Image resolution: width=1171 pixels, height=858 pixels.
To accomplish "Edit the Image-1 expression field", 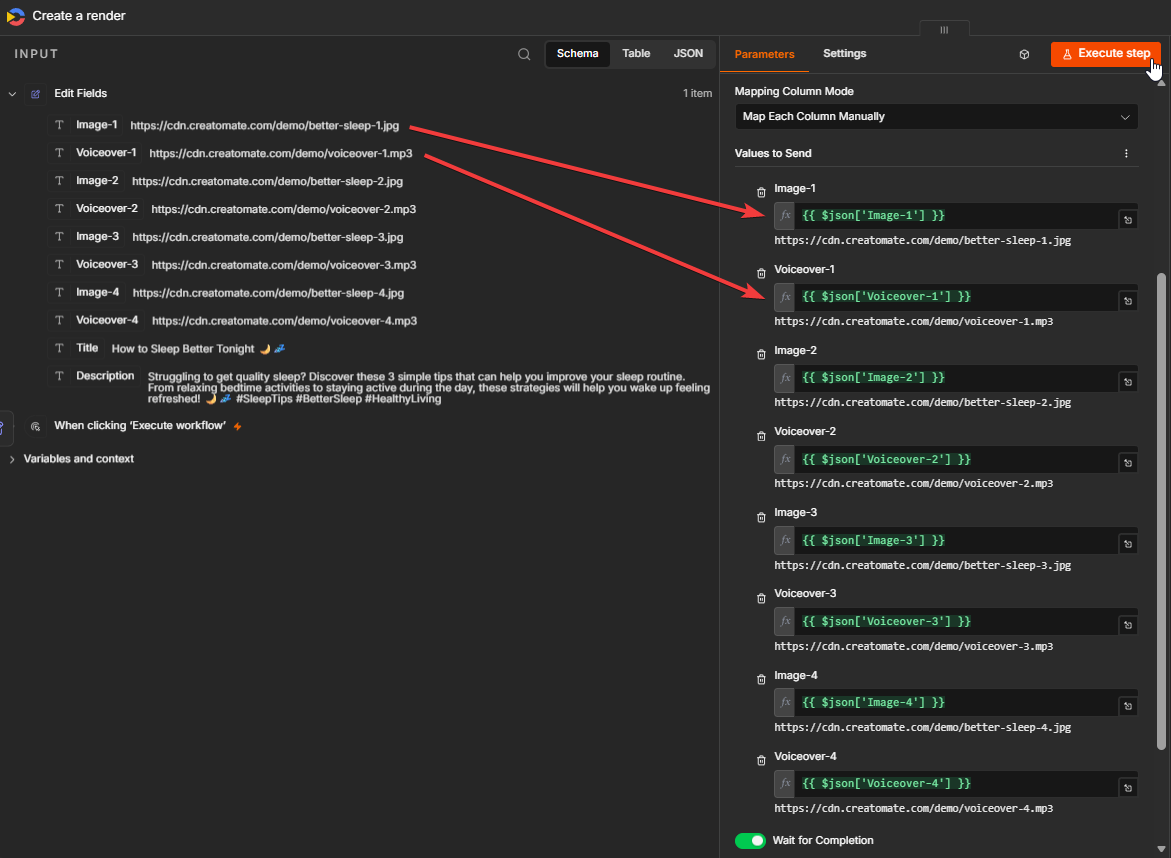I will (956, 216).
